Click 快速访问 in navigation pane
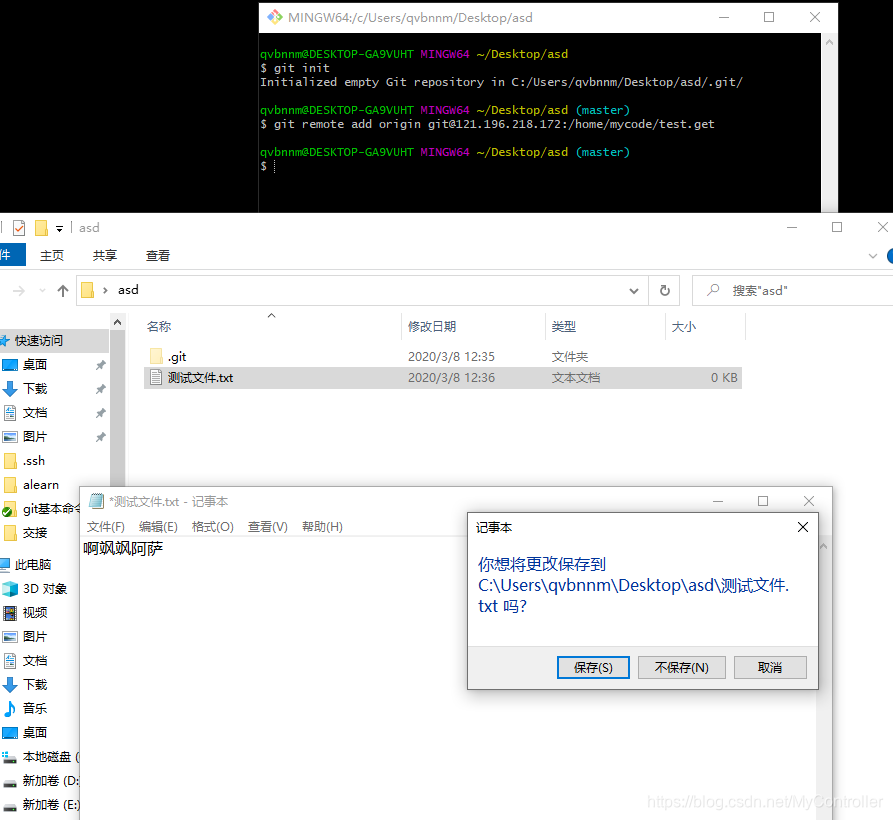Image resolution: width=893 pixels, height=820 pixels. 39,341
